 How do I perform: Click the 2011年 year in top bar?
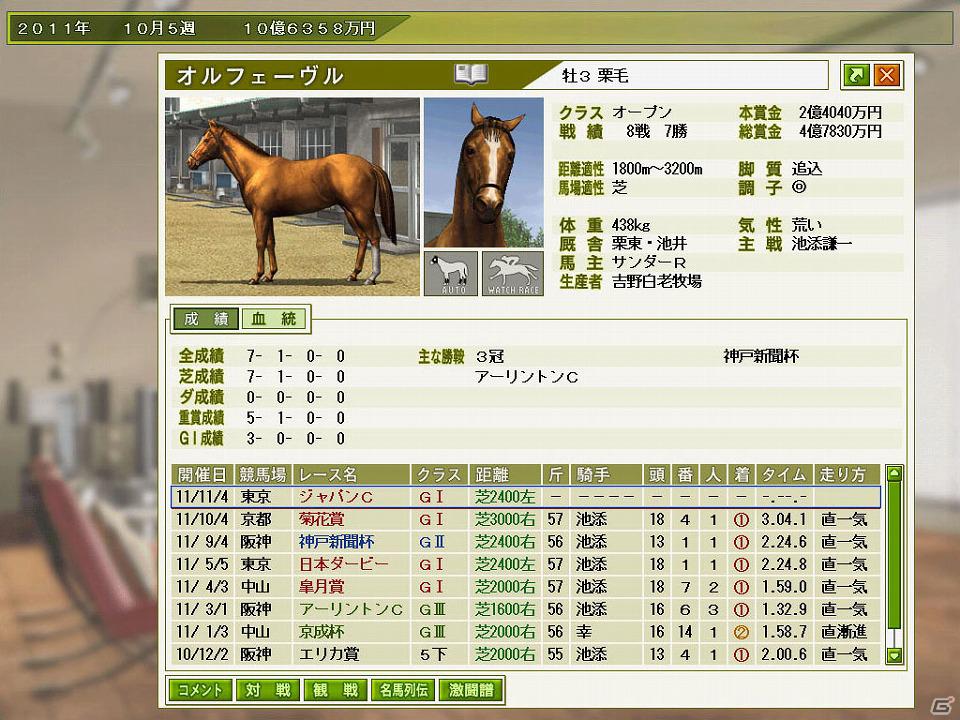(53, 28)
